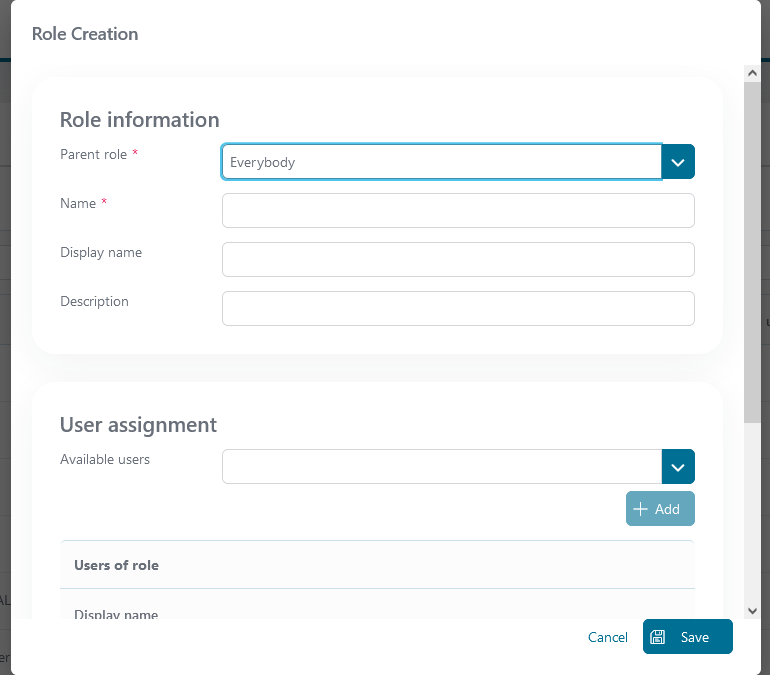Click the Role Creation dialog title
The height and width of the screenshot is (675, 770).
coord(85,34)
